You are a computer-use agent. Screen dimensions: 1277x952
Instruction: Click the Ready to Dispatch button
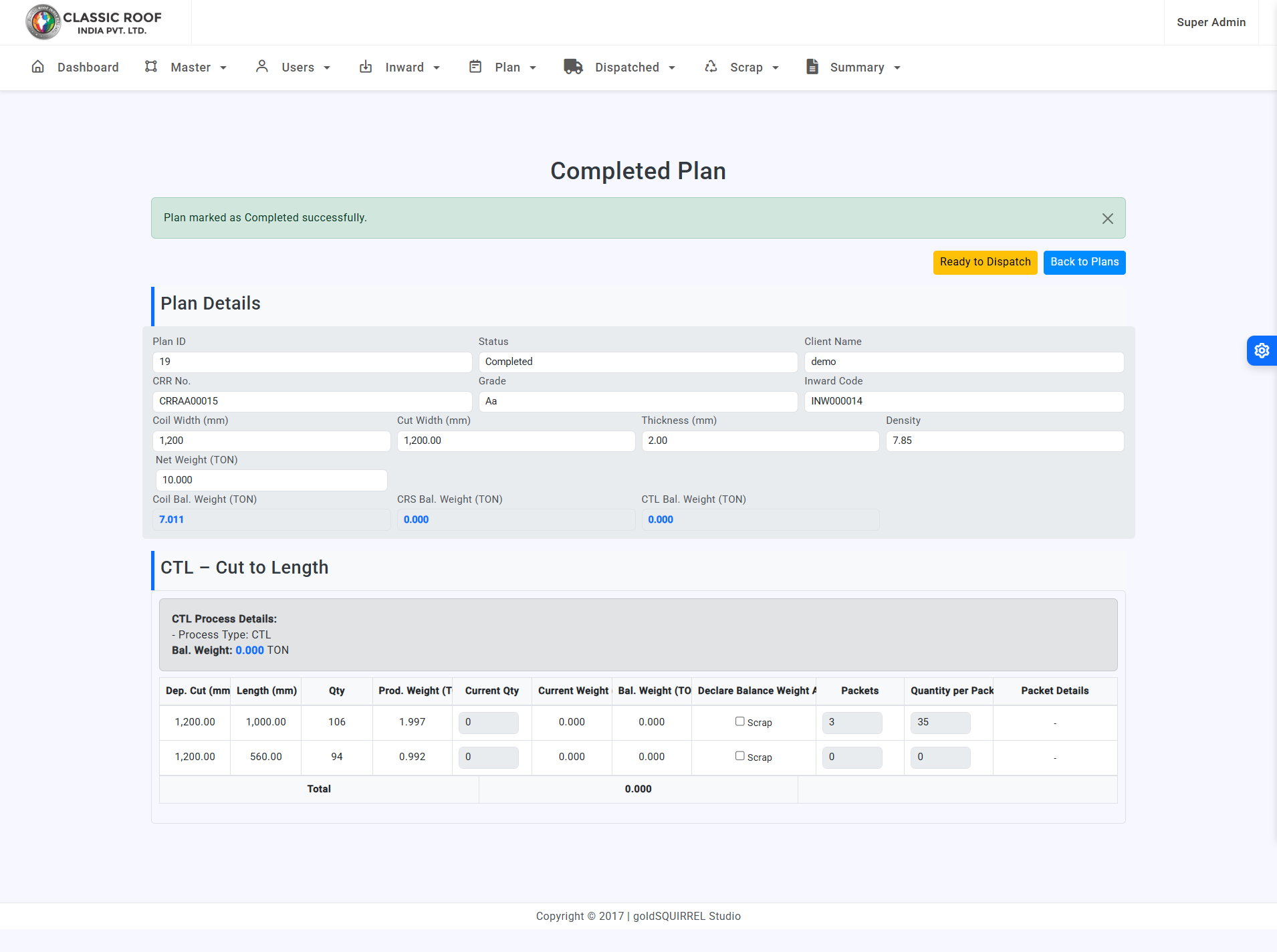coord(985,262)
